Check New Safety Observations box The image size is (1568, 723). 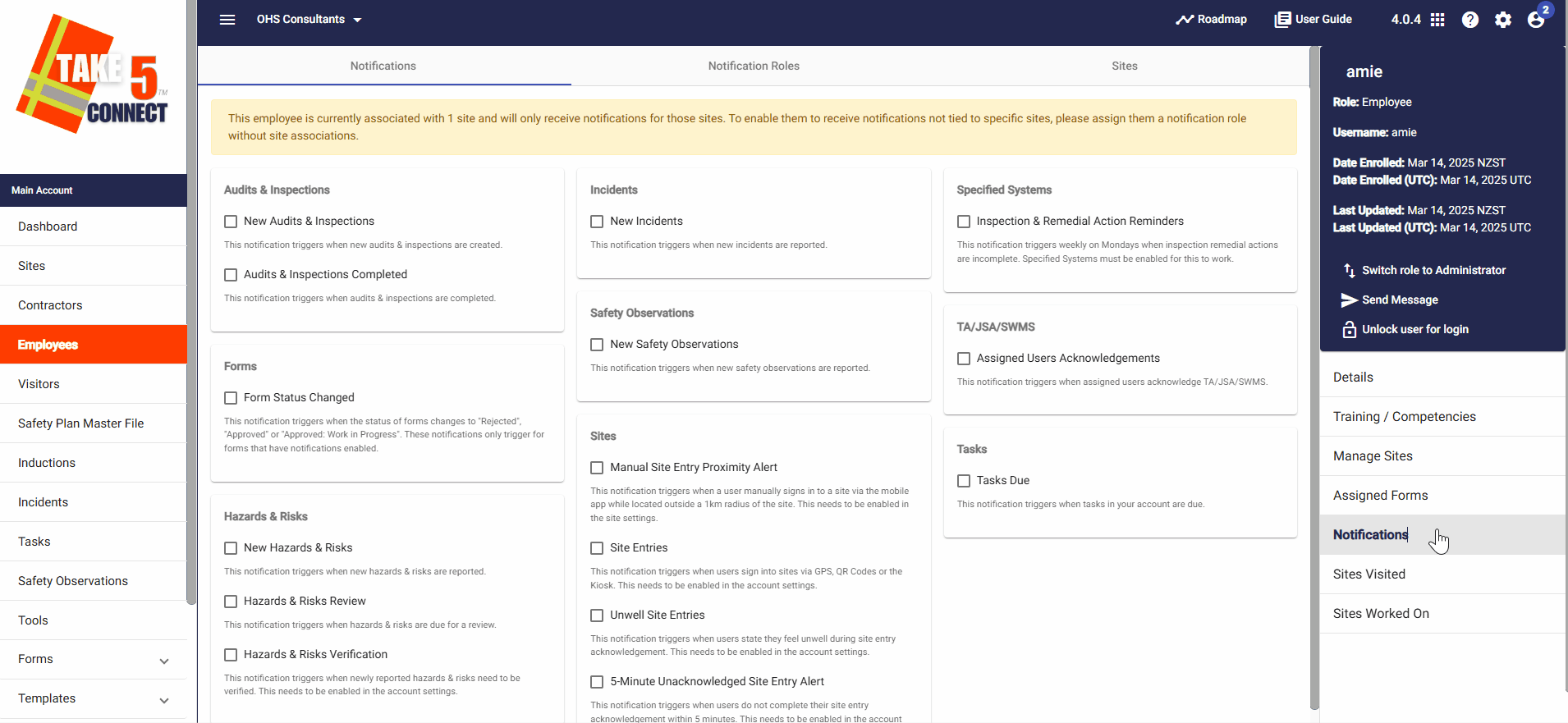click(597, 345)
